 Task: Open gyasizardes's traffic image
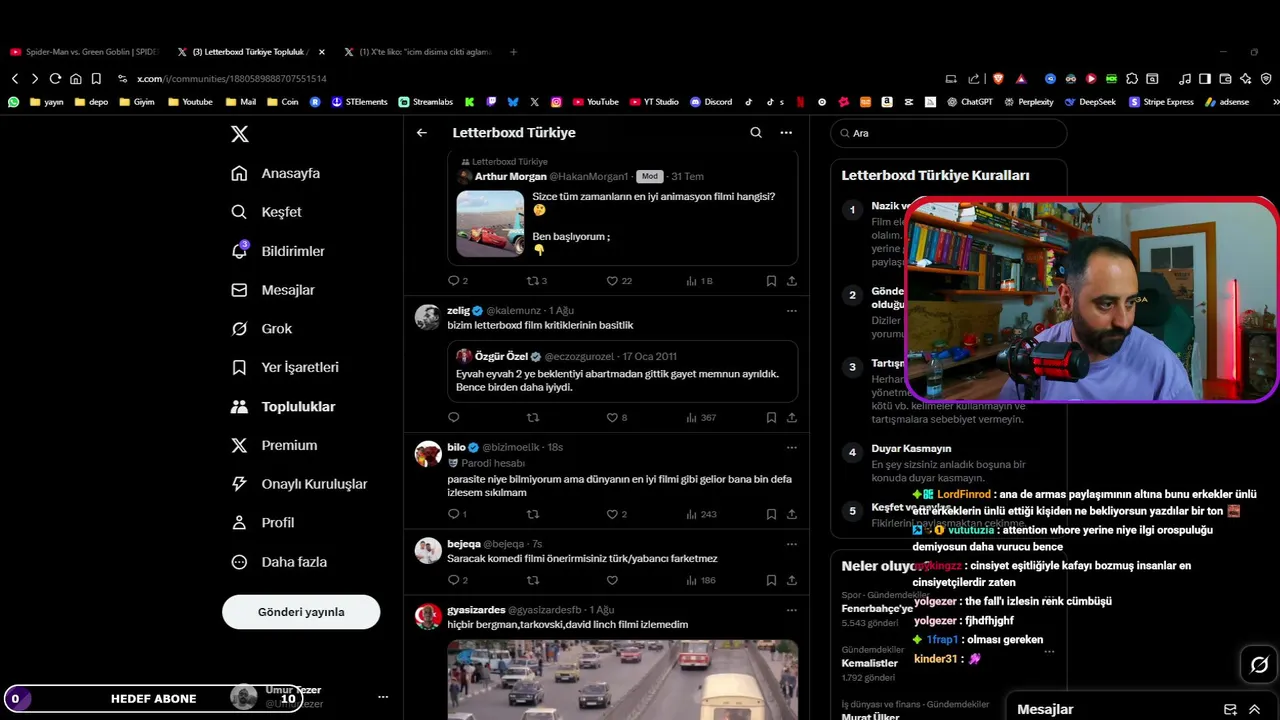click(622, 680)
